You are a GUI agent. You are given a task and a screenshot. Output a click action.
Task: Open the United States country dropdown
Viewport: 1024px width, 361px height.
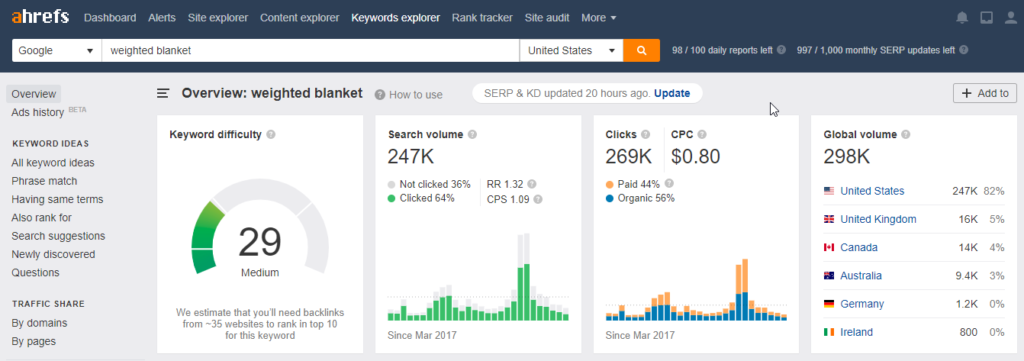[x=571, y=50]
